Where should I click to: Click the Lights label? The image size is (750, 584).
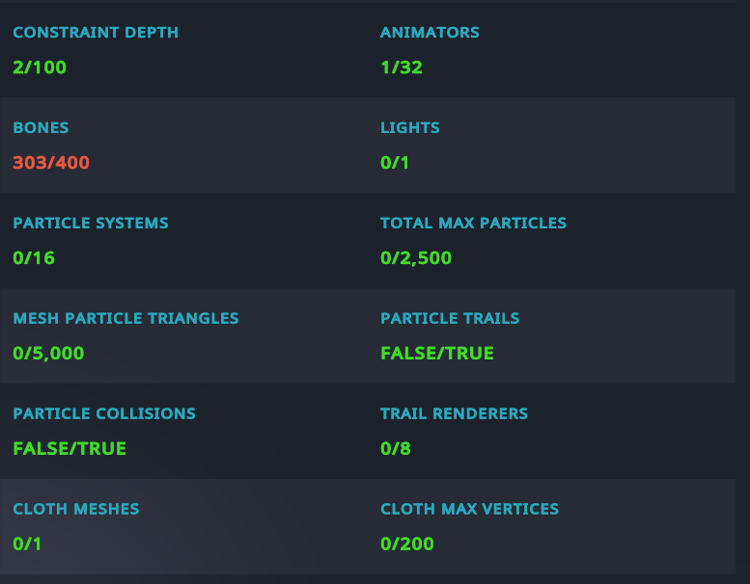(410, 128)
